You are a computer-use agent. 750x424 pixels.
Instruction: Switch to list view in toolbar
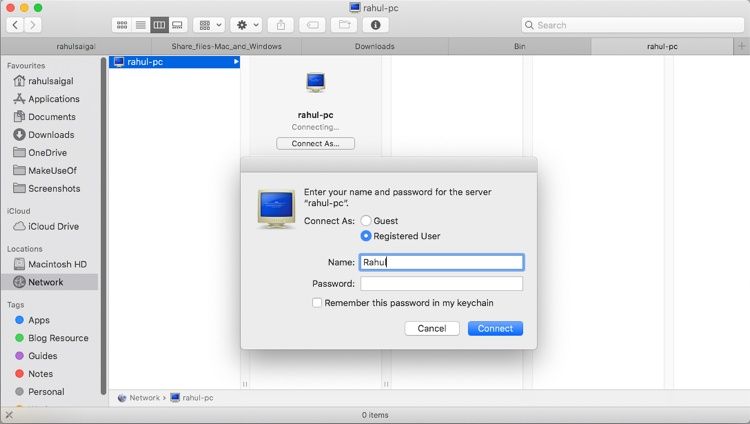(x=140, y=24)
